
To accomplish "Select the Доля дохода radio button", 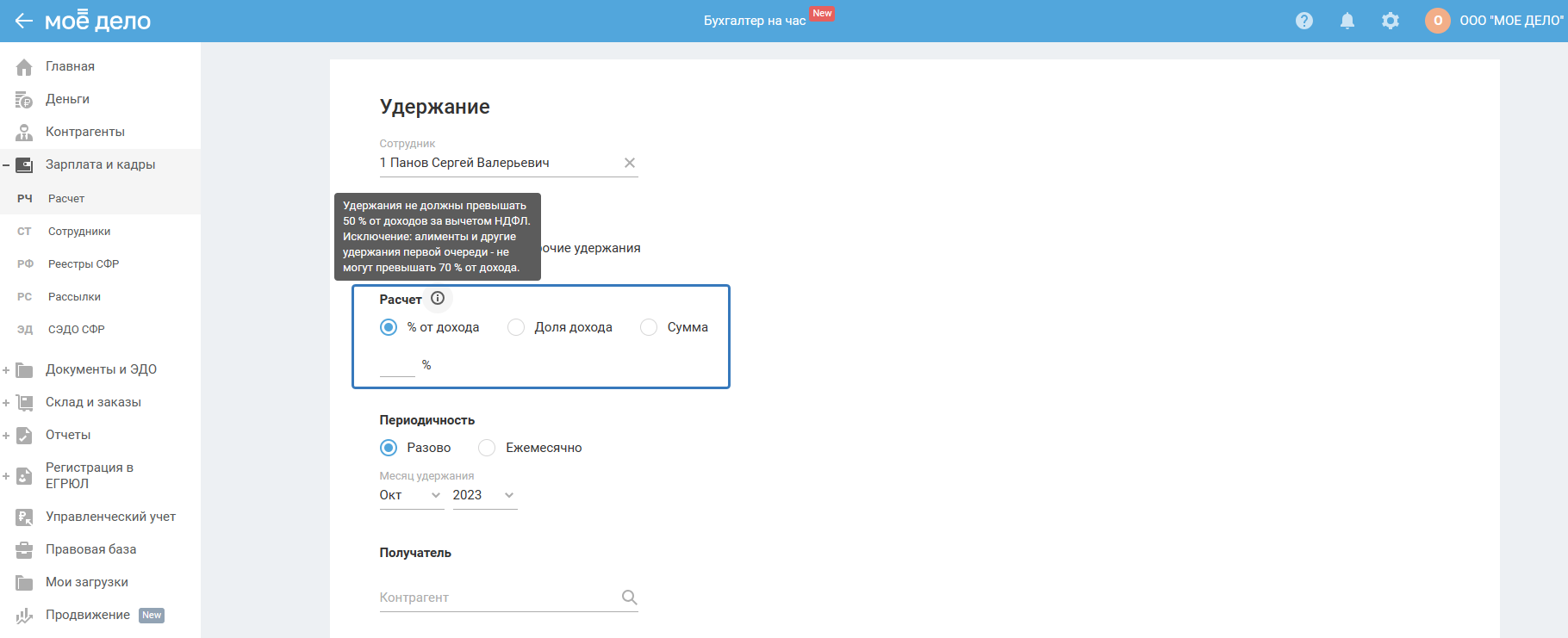I will pos(516,327).
